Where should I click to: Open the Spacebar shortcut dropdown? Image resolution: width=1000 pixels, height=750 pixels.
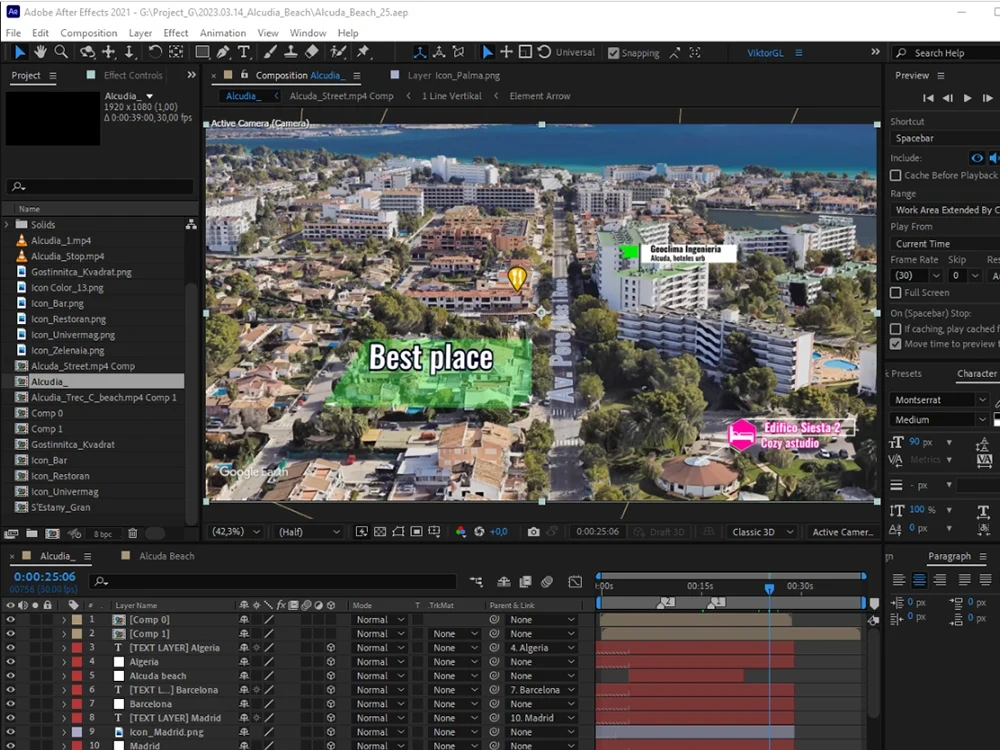945,138
